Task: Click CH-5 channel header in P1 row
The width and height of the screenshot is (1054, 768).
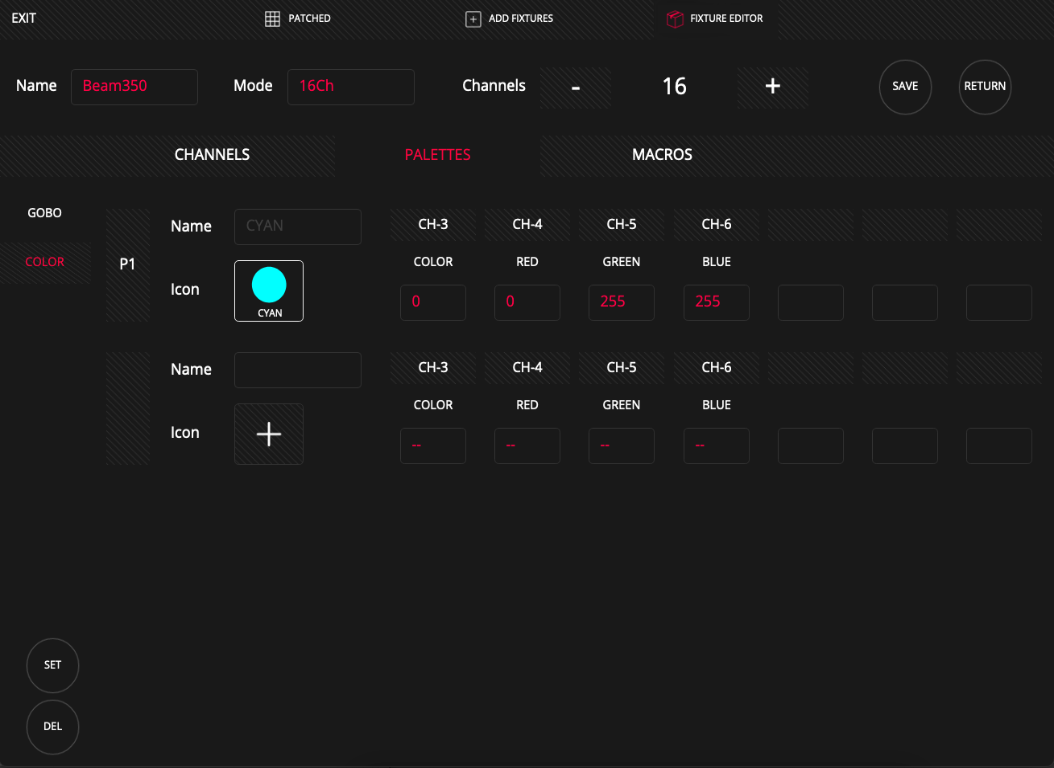Action: 621,224
